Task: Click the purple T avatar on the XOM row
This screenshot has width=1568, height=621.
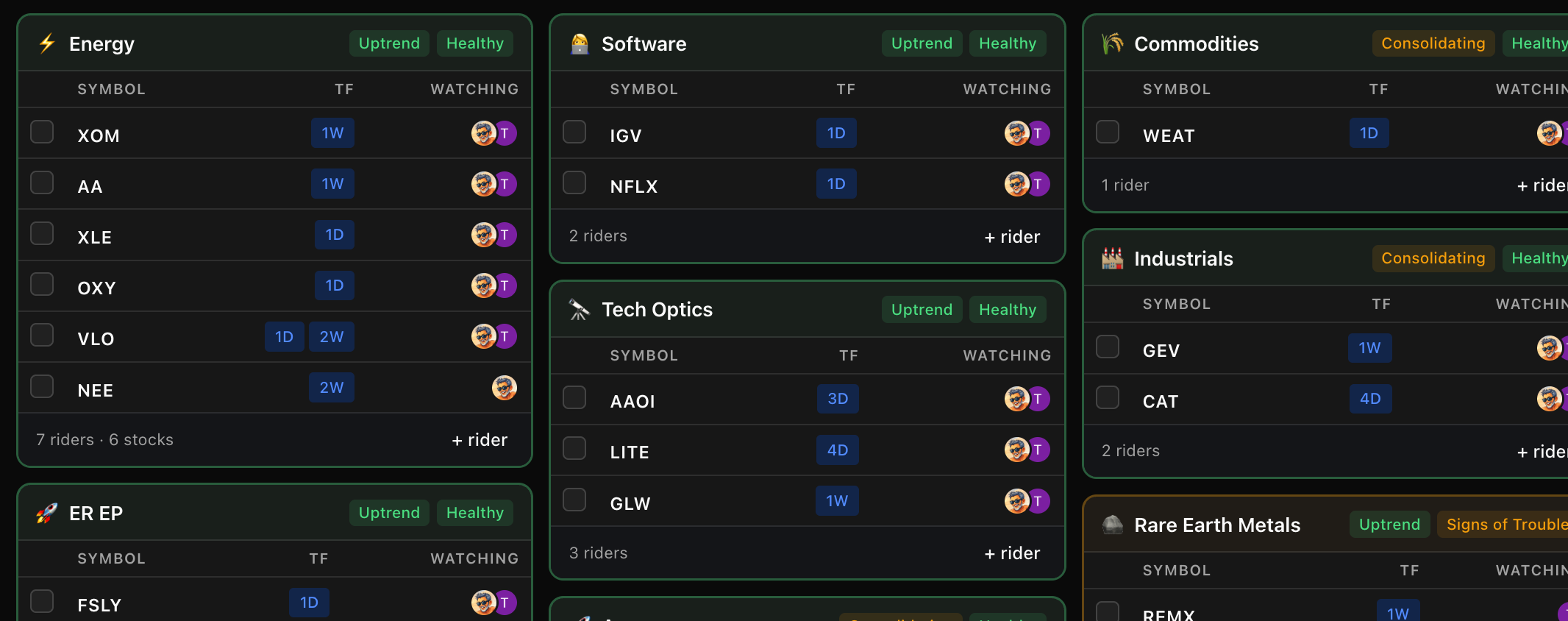Action: [x=505, y=133]
